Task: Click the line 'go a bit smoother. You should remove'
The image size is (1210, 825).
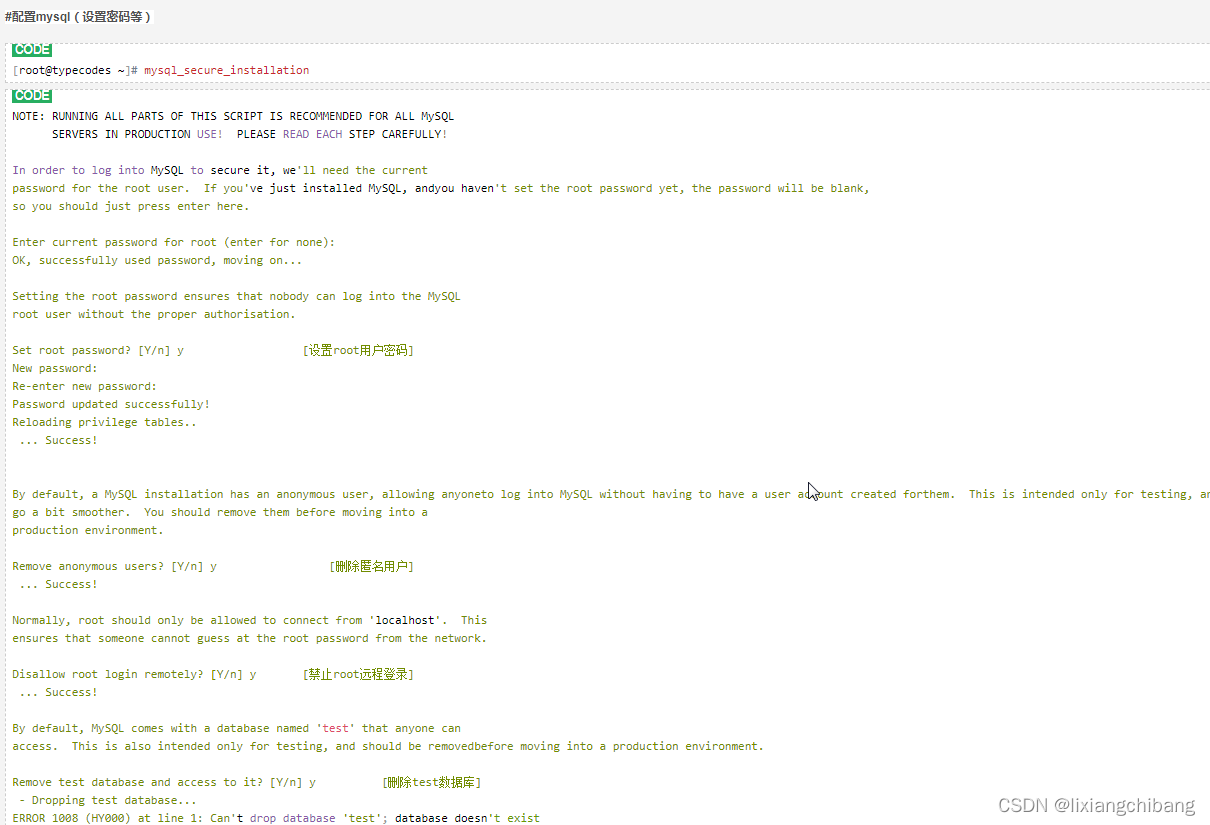Action: pos(220,512)
